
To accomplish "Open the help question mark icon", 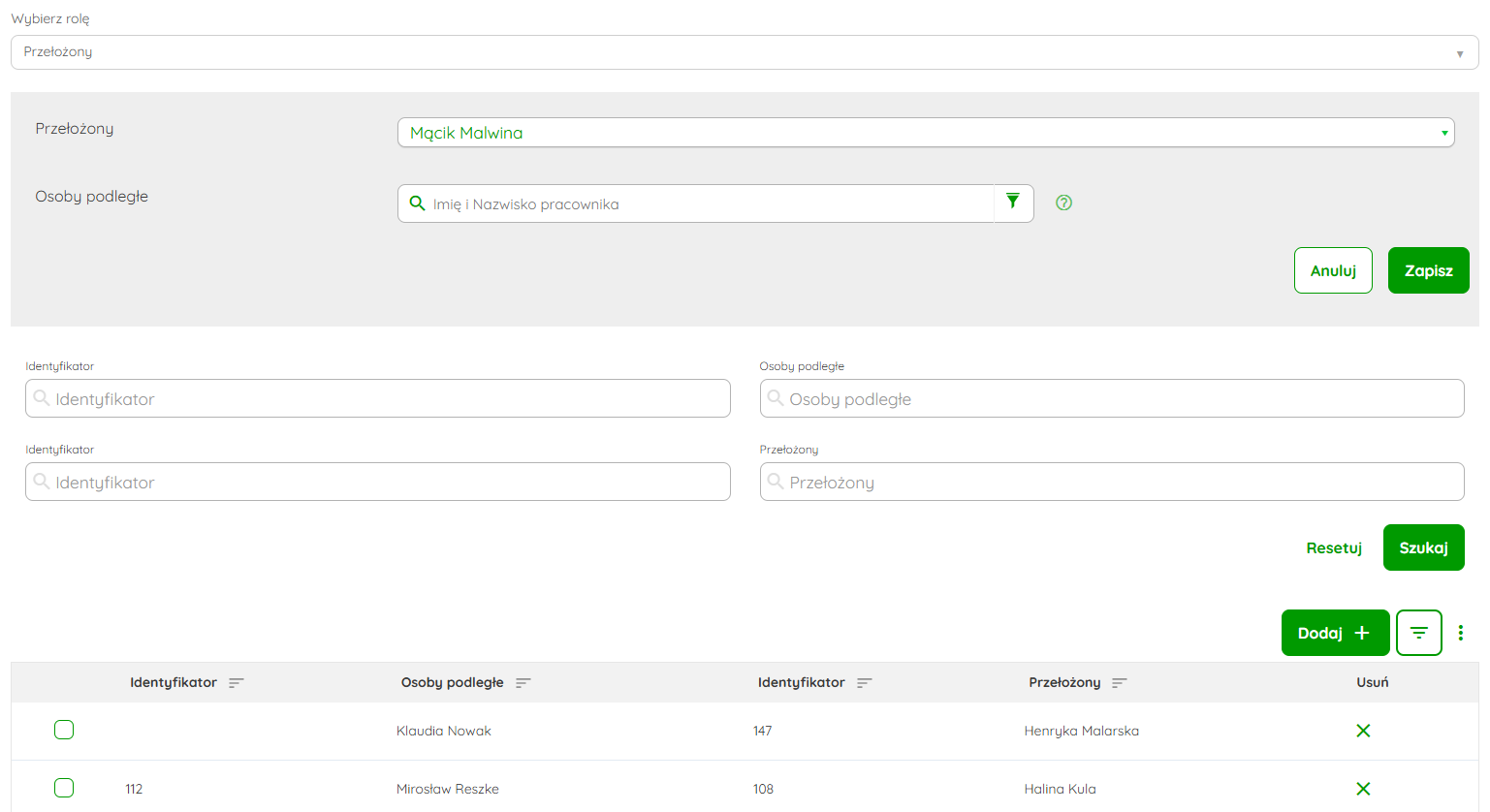I will [1063, 203].
